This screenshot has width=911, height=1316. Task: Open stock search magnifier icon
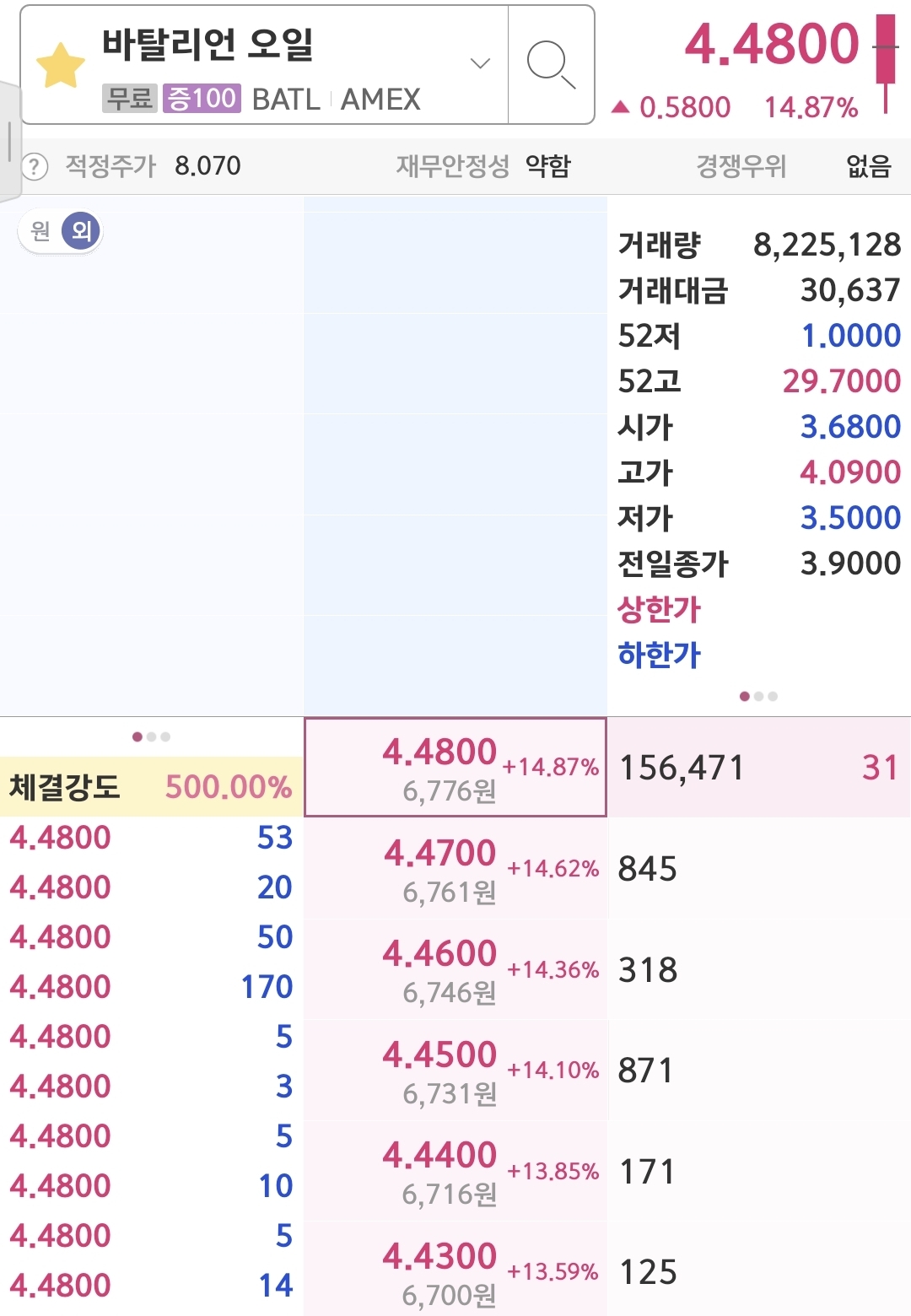551,64
